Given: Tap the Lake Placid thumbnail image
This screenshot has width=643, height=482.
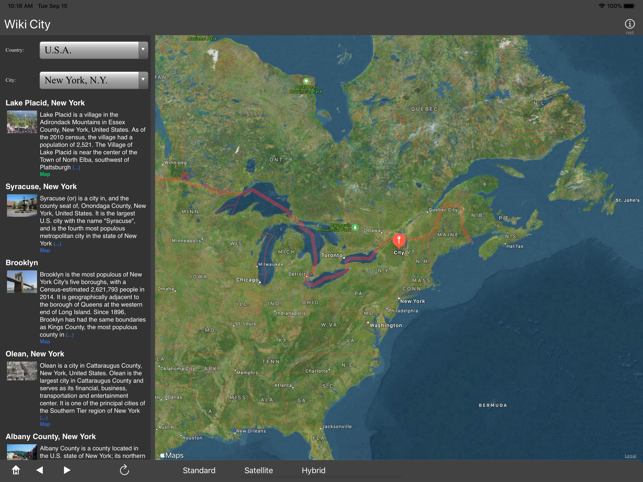Looking at the screenshot, I should pyautogui.click(x=21, y=122).
